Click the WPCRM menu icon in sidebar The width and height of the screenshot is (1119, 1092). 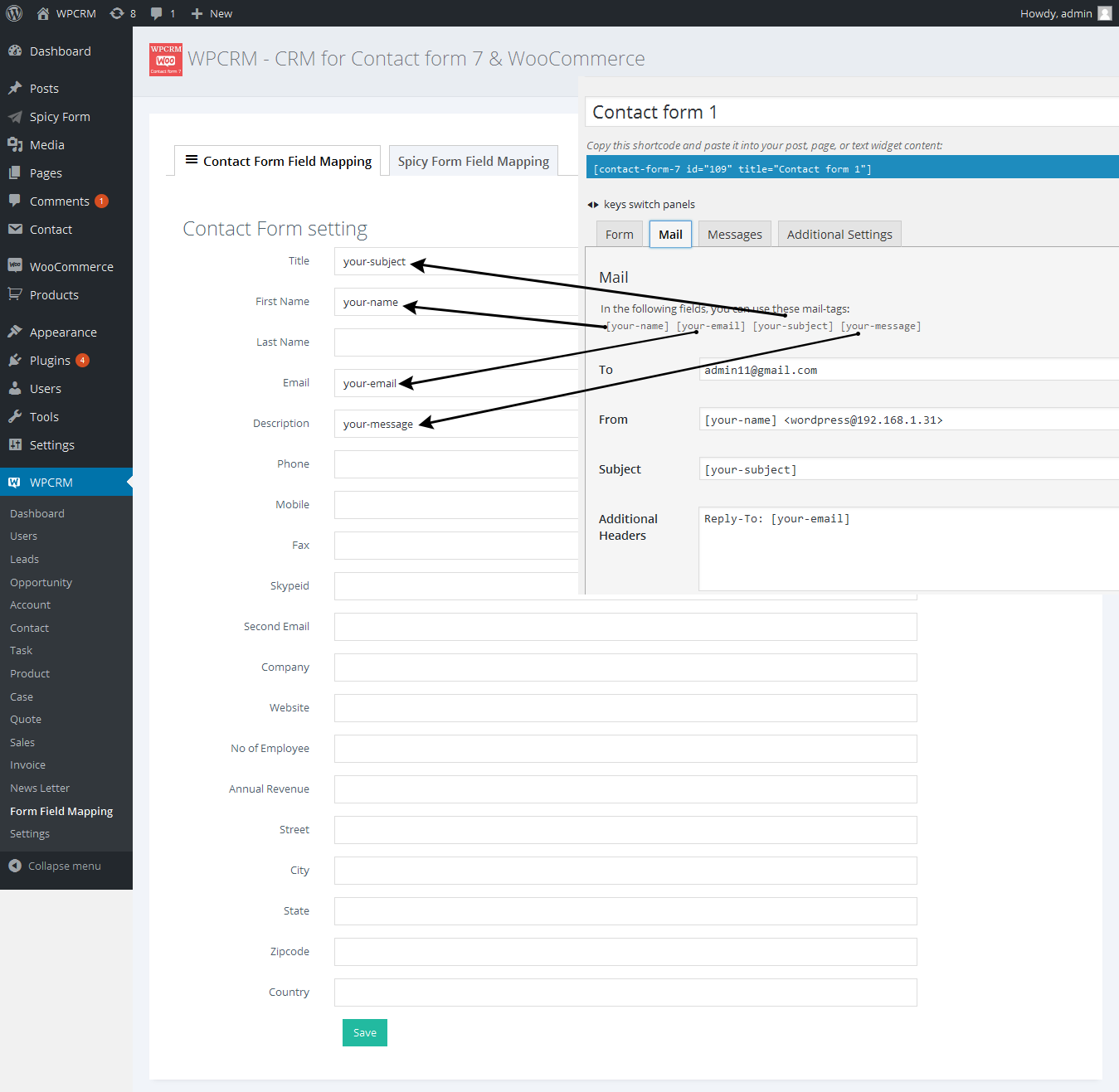[x=14, y=482]
